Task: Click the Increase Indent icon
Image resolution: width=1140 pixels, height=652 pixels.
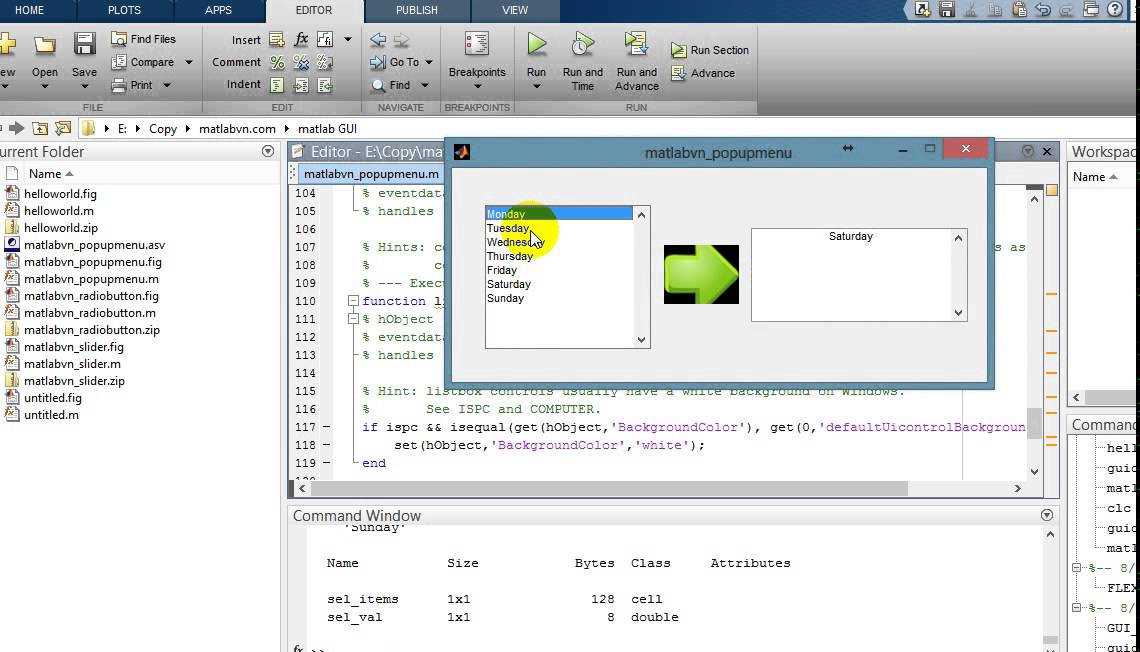Action: pos(301,85)
